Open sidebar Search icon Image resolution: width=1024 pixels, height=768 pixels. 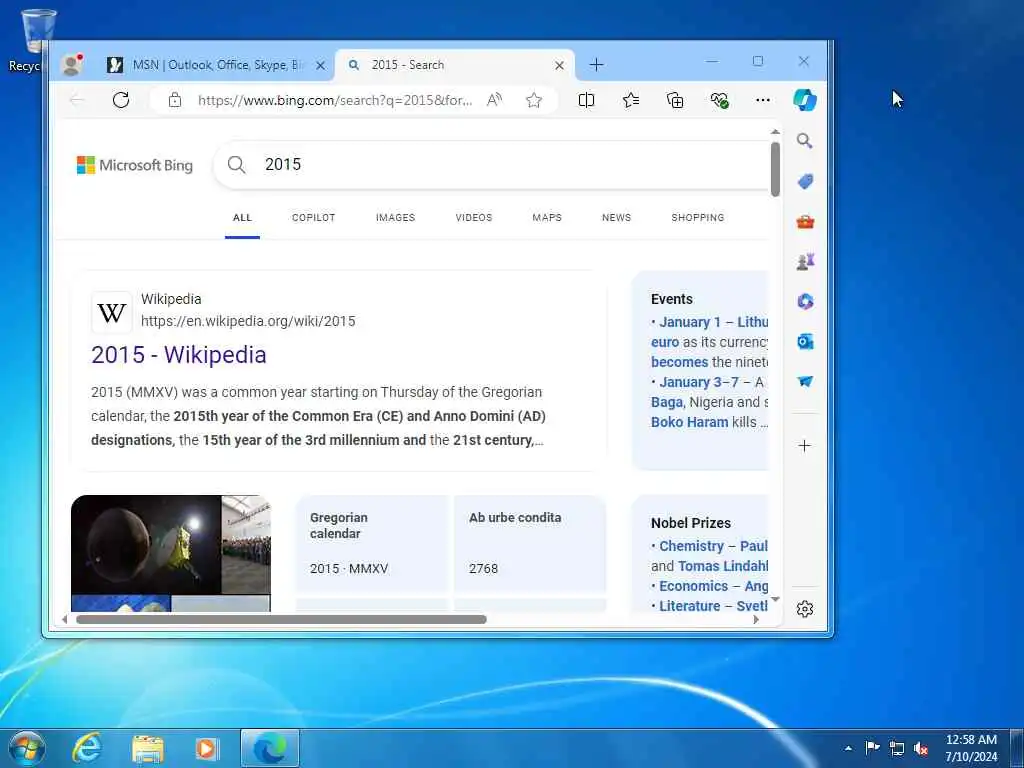[805, 140]
